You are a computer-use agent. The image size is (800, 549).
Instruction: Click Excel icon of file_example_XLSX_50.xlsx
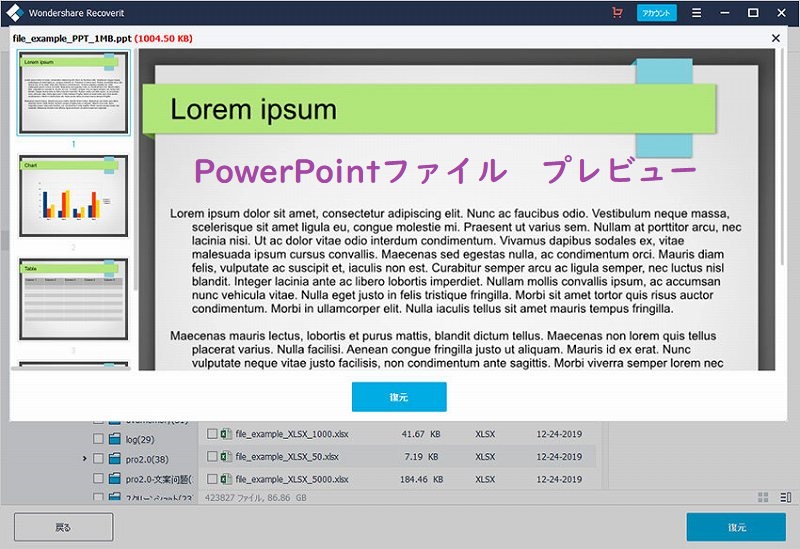click(226, 457)
